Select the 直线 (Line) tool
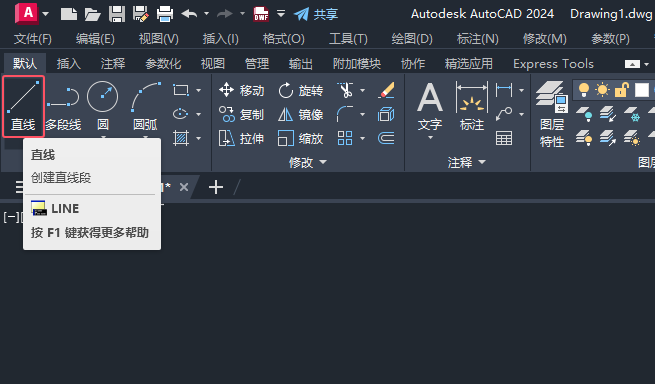Image resolution: width=655 pixels, height=384 pixels. (x=23, y=106)
